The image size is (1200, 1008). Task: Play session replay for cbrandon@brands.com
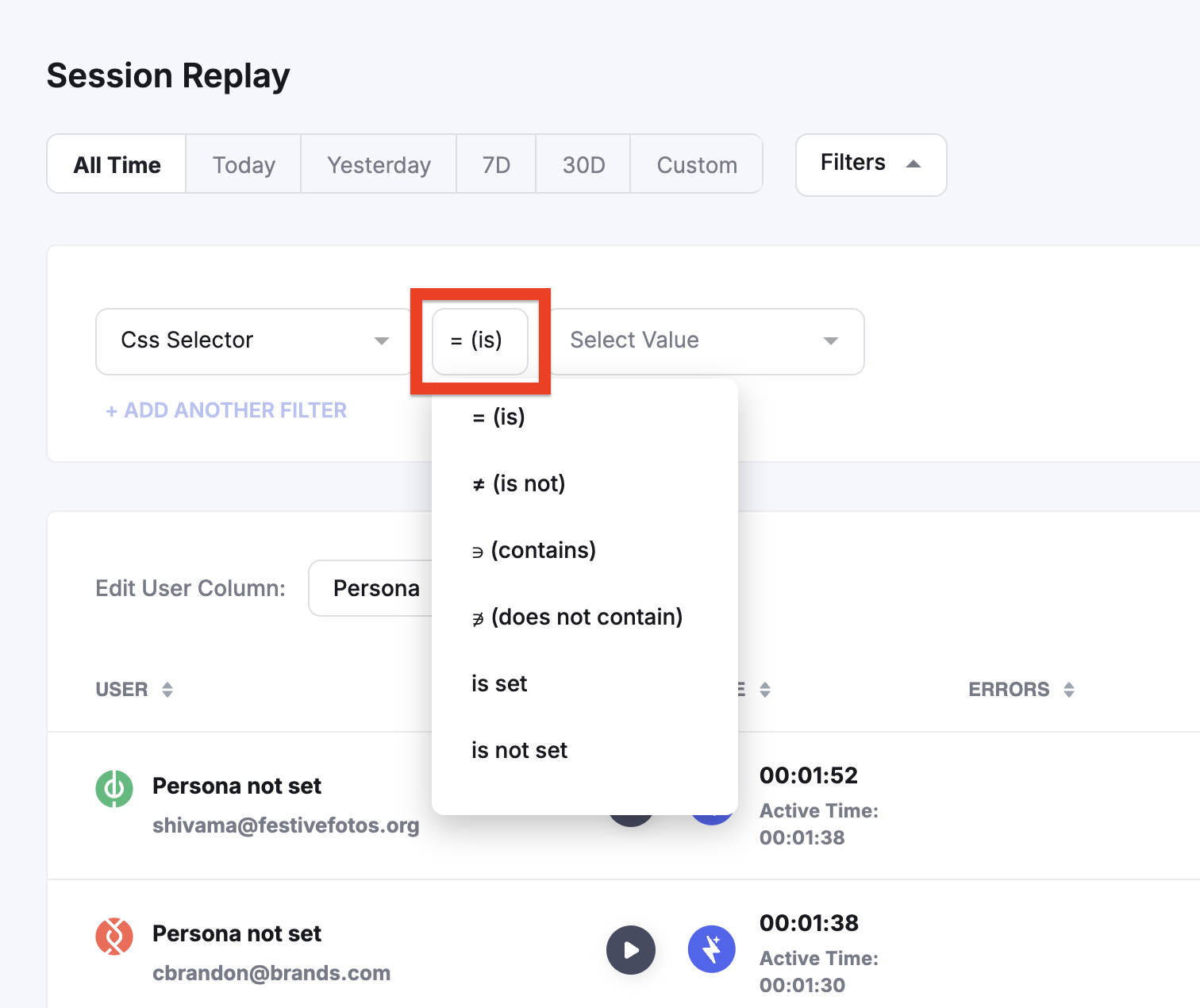630,949
